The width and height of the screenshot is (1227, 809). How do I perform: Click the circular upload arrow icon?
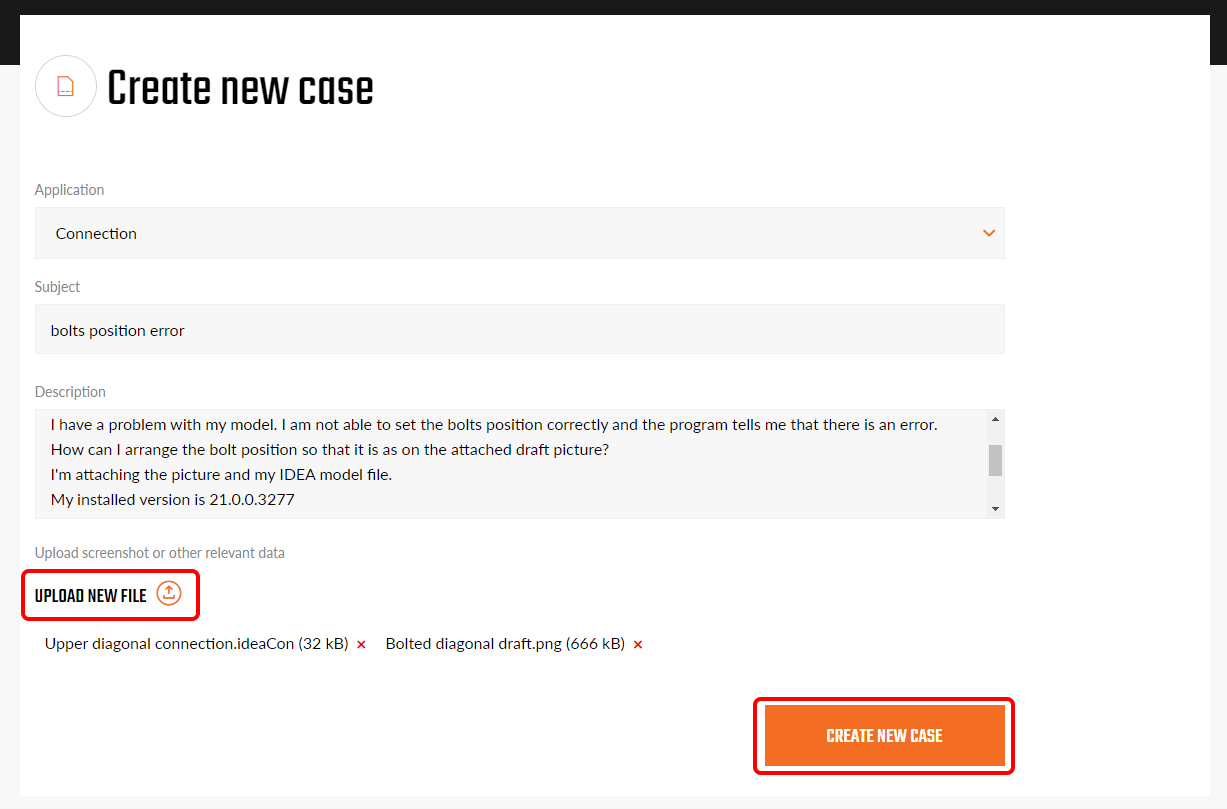(x=170, y=594)
